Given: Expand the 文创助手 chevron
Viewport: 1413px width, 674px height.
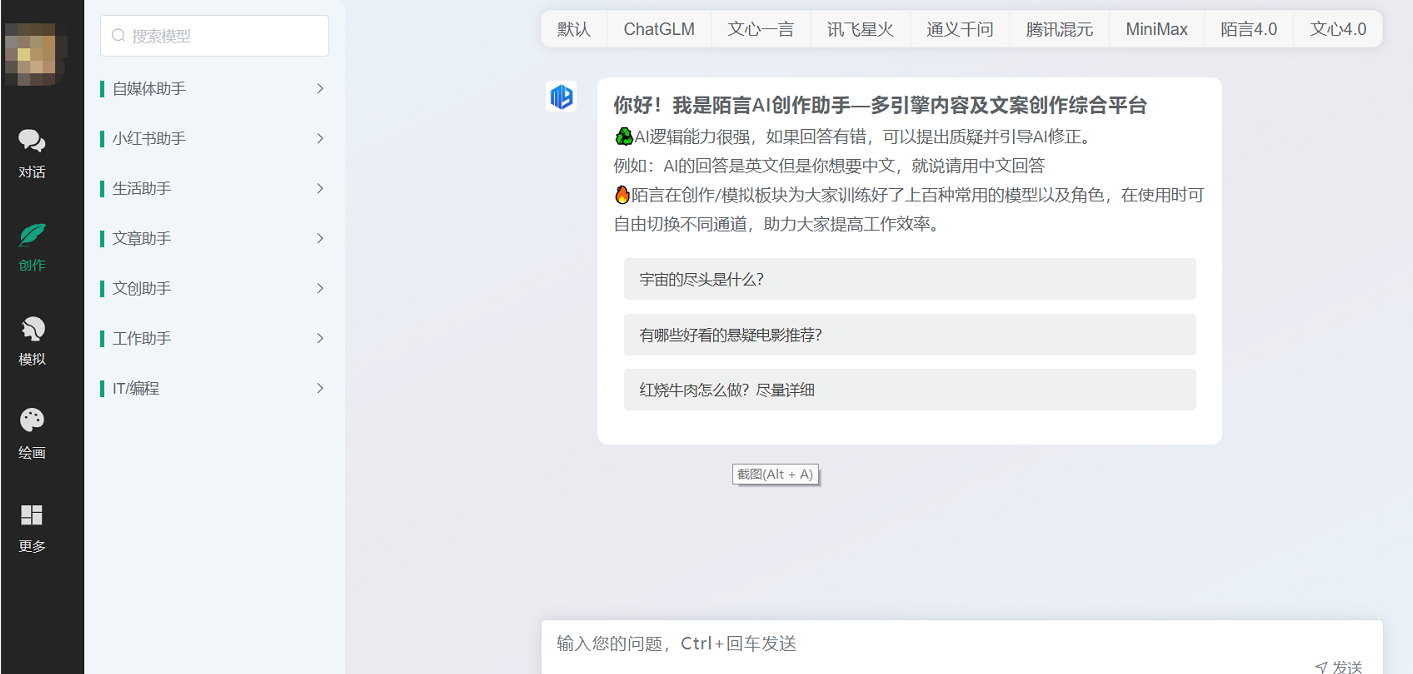Looking at the screenshot, I should pos(320,288).
